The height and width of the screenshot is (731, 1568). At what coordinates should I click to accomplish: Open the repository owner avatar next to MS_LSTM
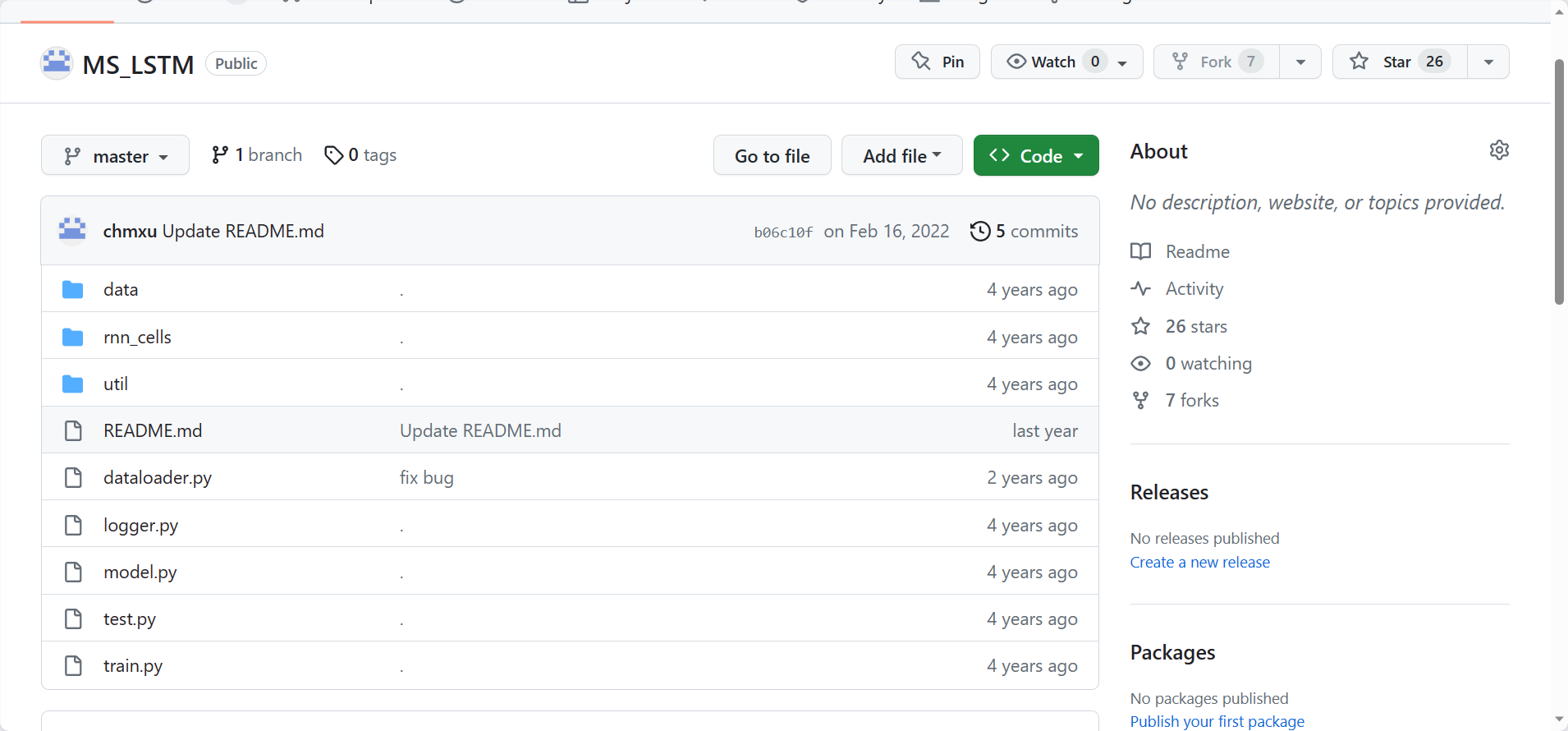coord(57,63)
